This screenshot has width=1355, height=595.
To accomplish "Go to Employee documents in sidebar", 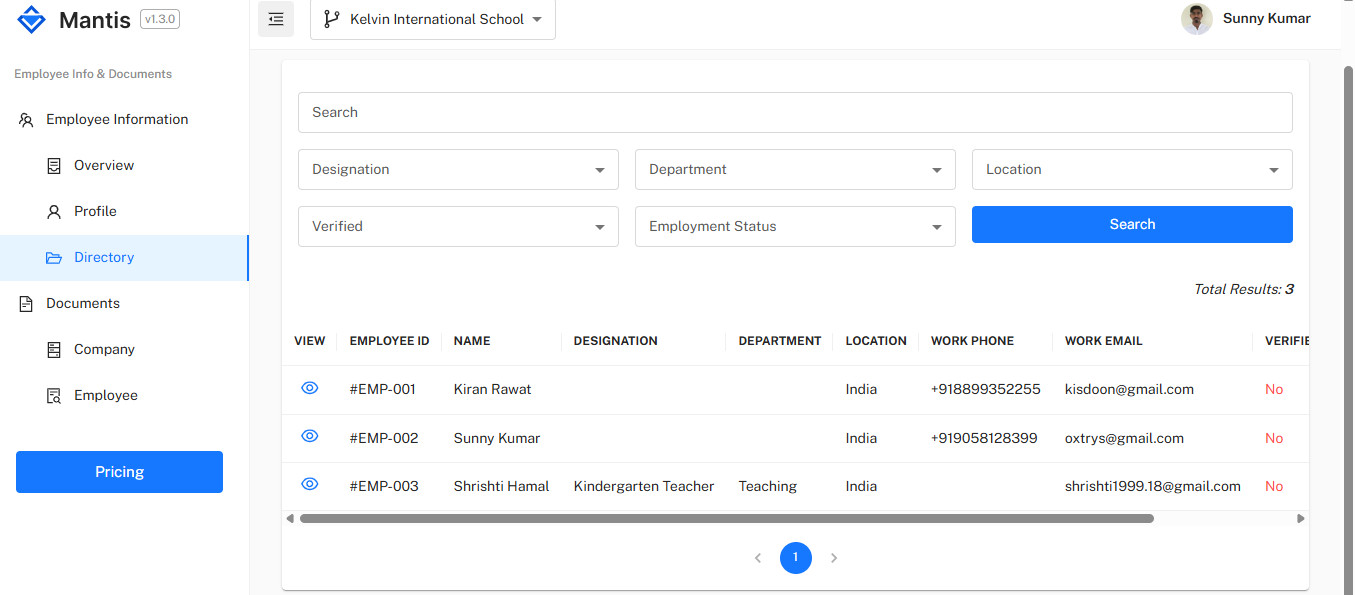I will (x=124, y=396).
